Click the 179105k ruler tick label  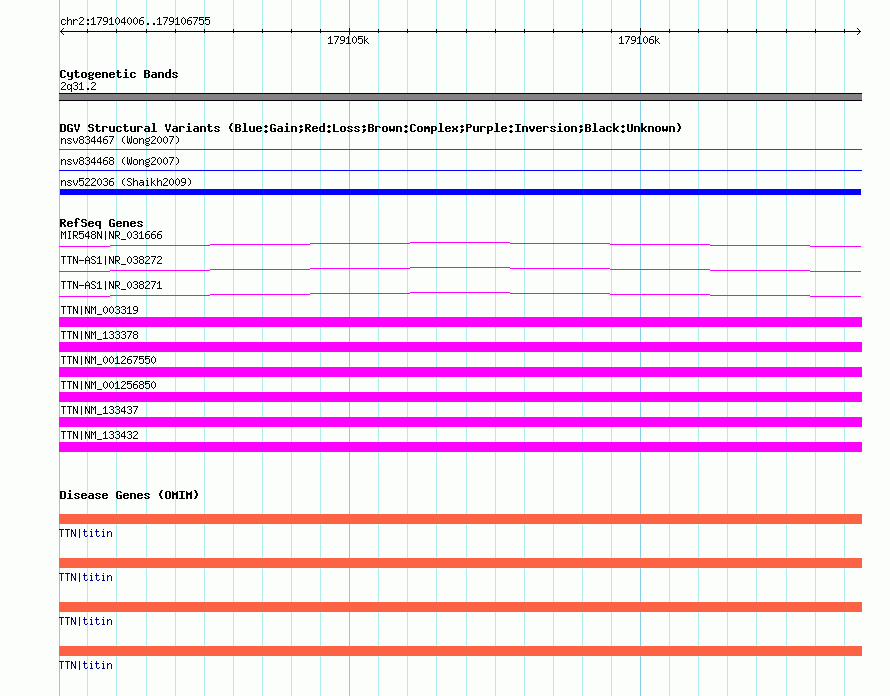(x=348, y=40)
